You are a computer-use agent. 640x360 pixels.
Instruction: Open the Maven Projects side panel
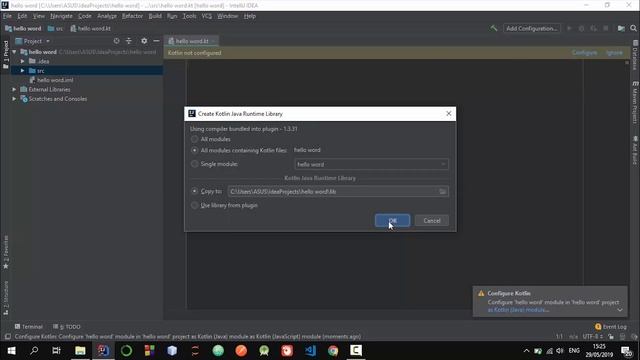[635, 102]
